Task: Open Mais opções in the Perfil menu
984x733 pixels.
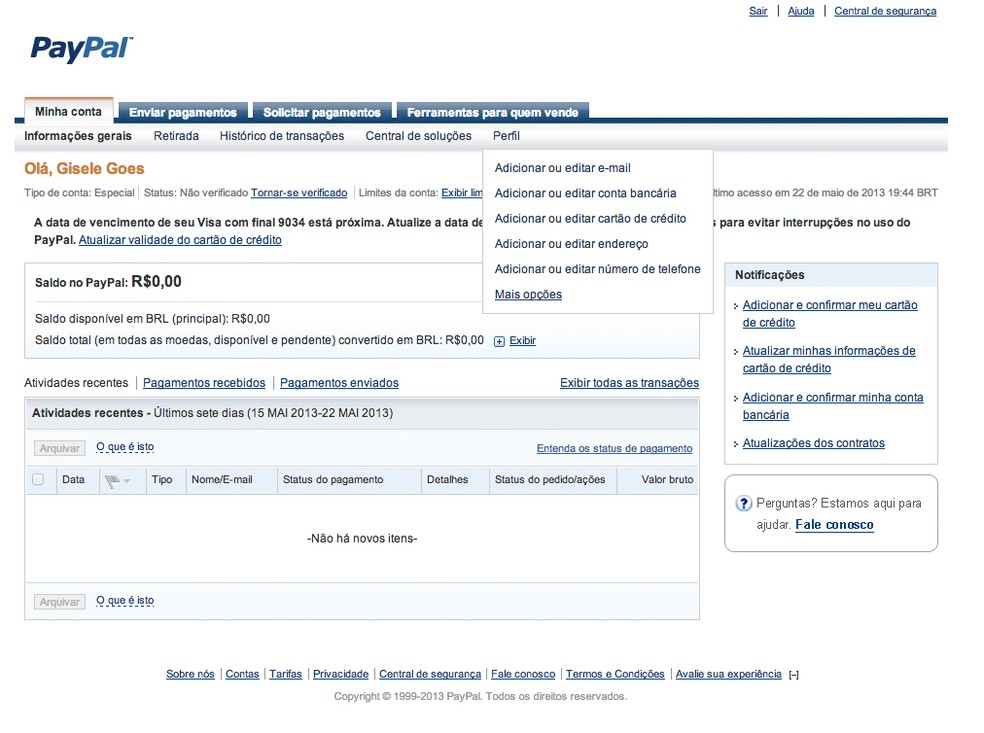Action: tap(527, 294)
